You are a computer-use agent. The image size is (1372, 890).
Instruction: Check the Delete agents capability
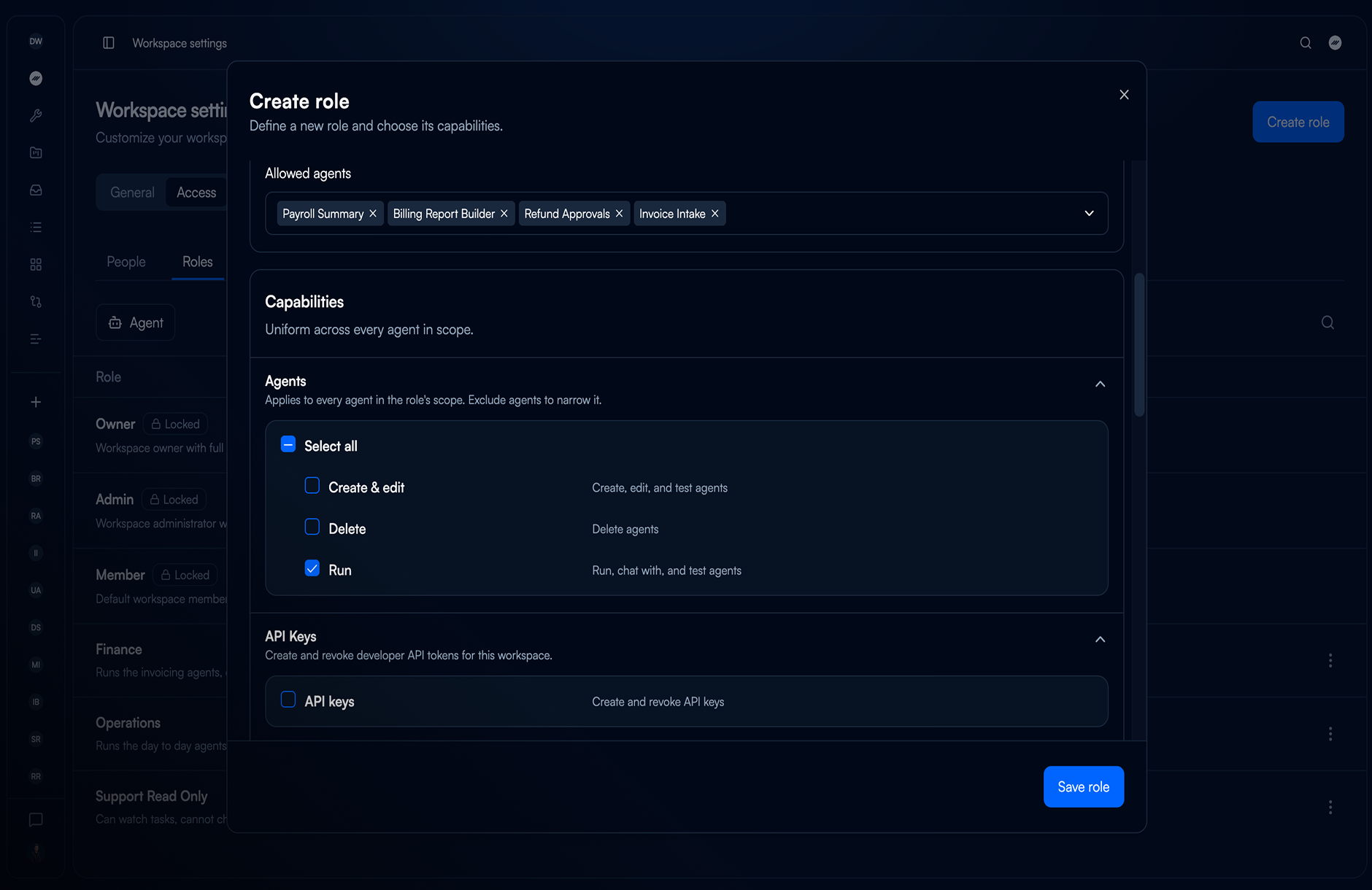coord(312,527)
